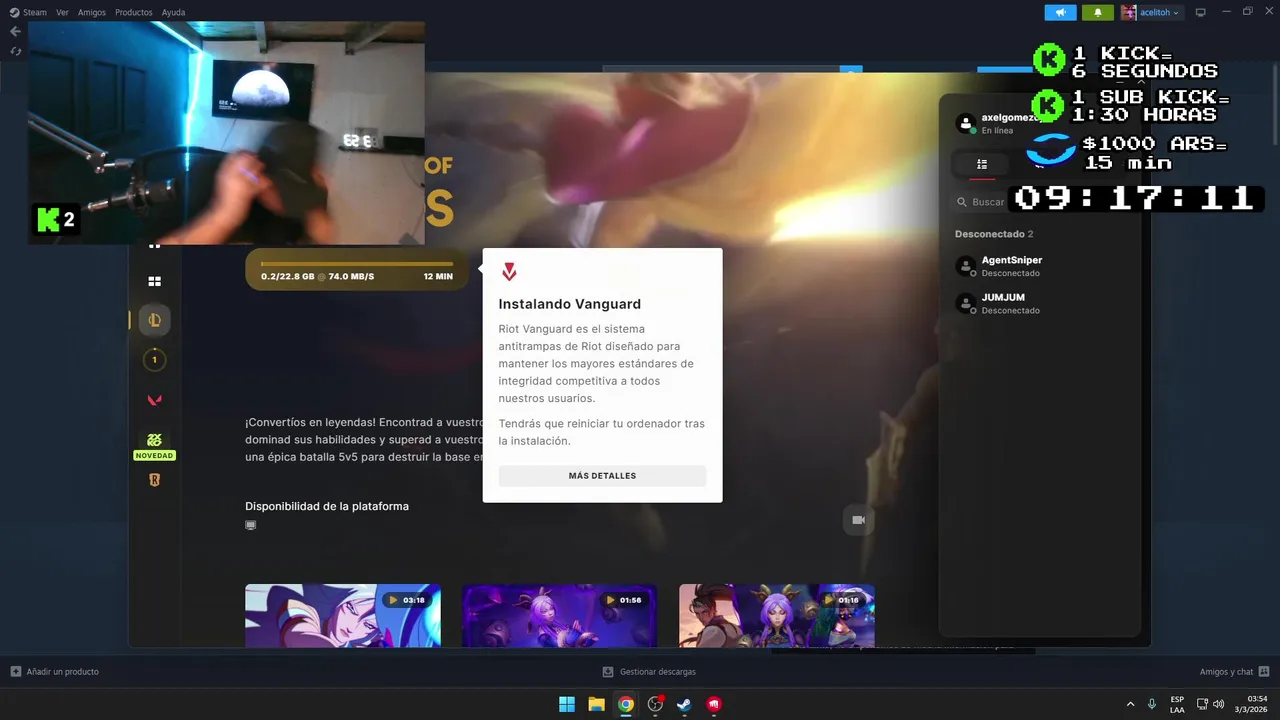This screenshot has width=1280, height=720.
Task: Play the 01:16 video thumbnail
Action: point(777,615)
